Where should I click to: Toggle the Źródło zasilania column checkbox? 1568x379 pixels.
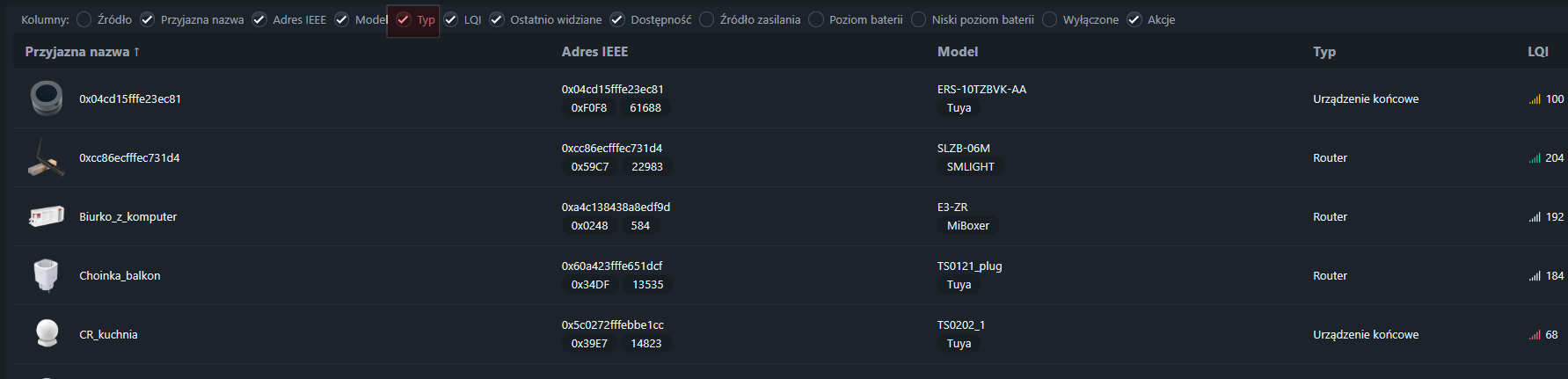[706, 19]
